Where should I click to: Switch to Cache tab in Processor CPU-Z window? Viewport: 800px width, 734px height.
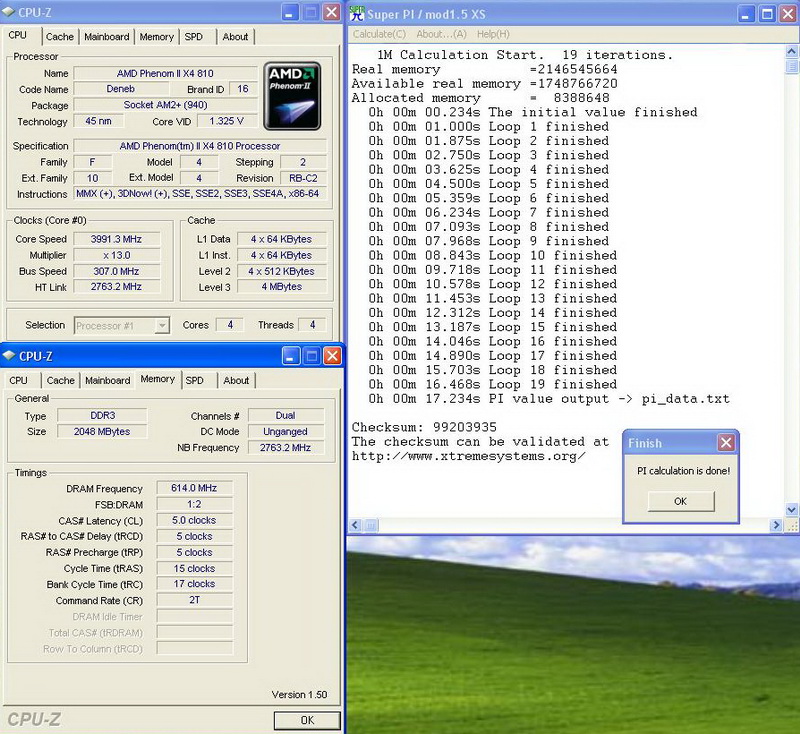pos(60,37)
